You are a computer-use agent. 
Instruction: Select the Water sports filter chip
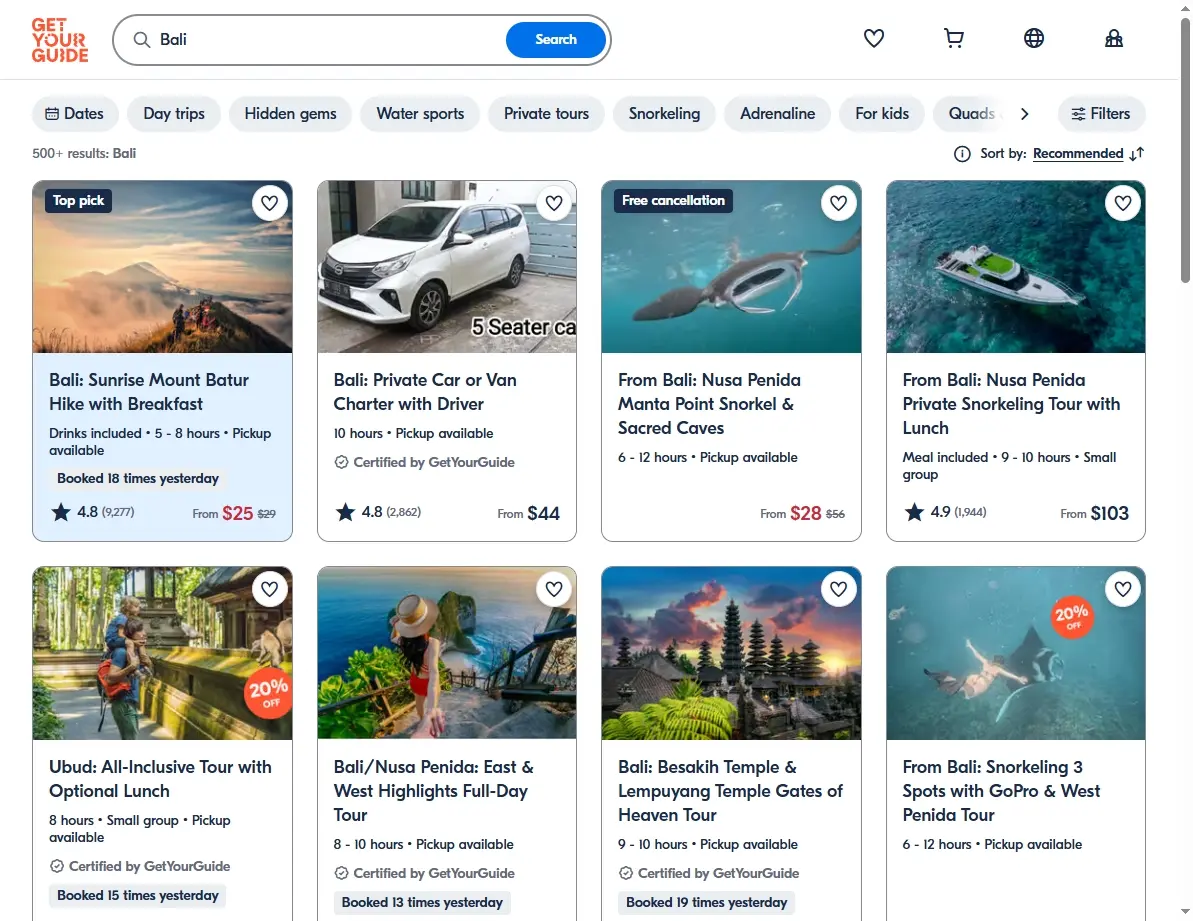(x=420, y=114)
